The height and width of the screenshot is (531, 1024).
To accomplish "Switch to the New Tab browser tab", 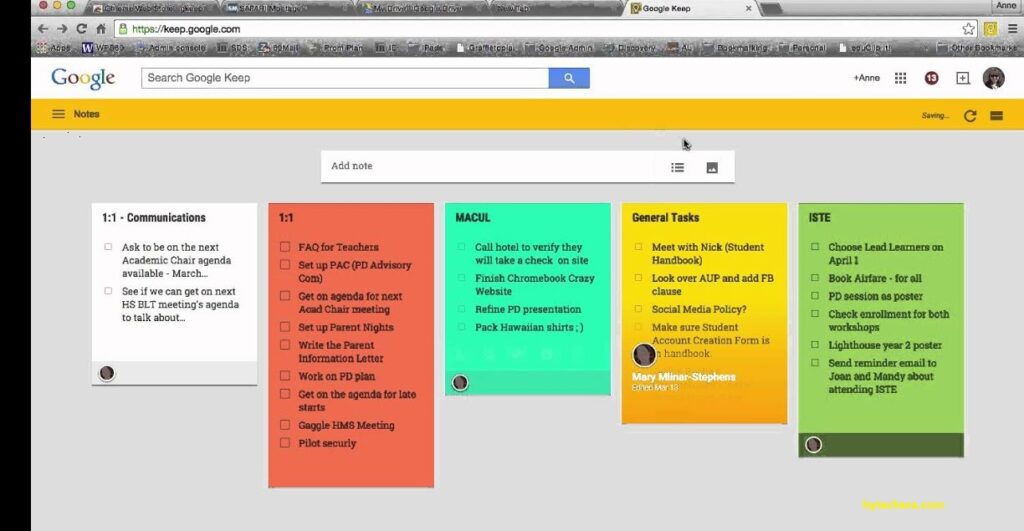I will pos(555,8).
